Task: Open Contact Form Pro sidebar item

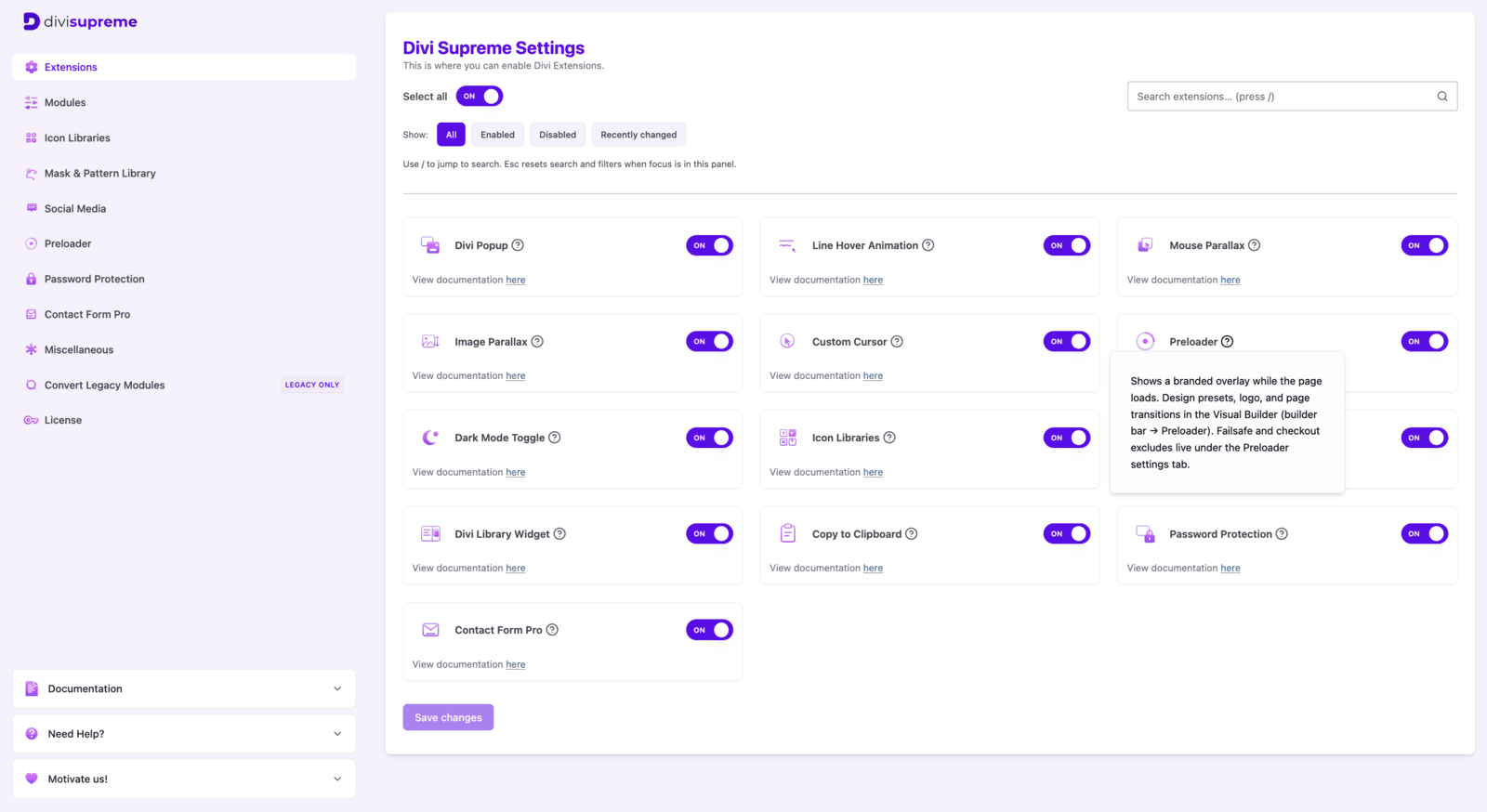Action: tap(184, 314)
